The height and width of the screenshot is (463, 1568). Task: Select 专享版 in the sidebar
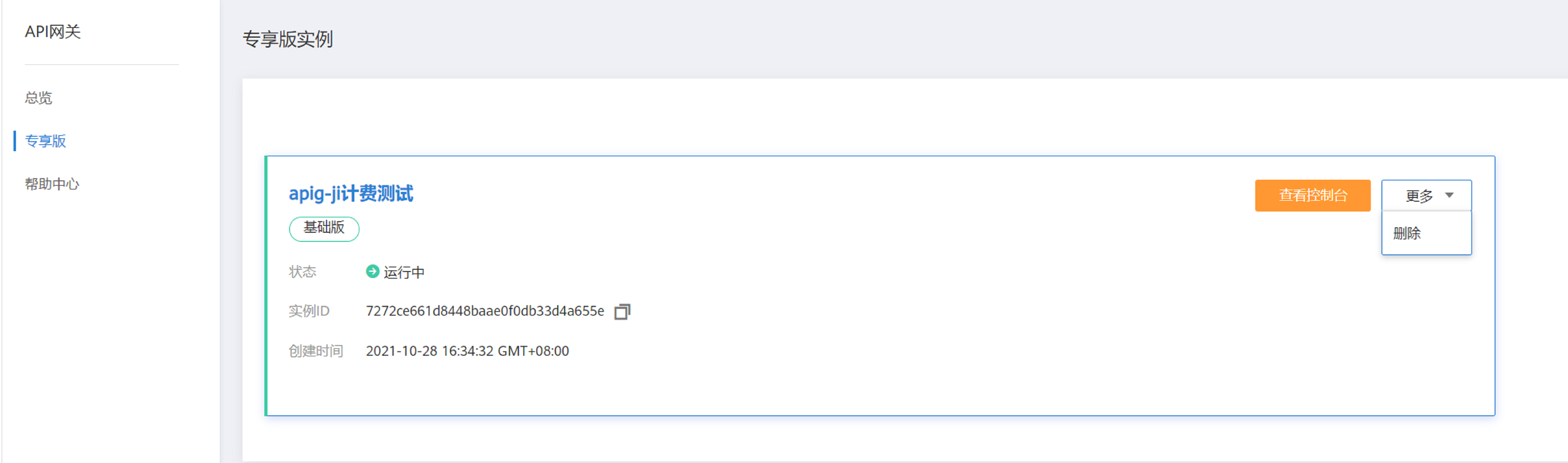point(46,141)
